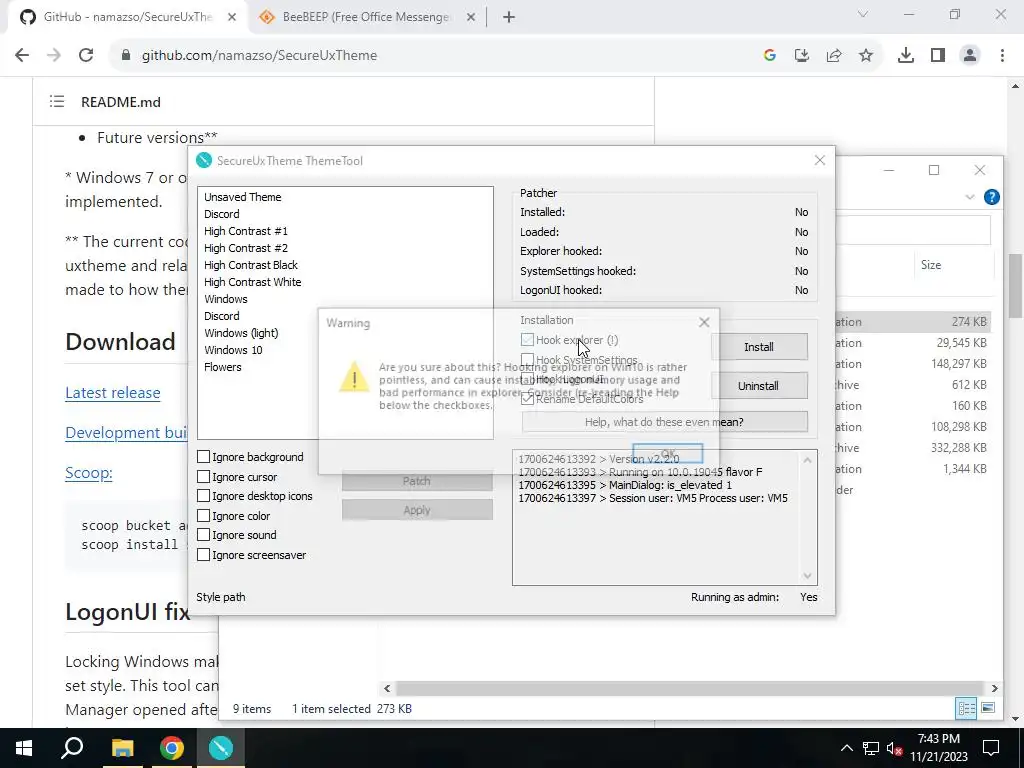The width and height of the screenshot is (1024, 768).
Task: Enable Ignore background checkbox
Action: click(x=203, y=456)
